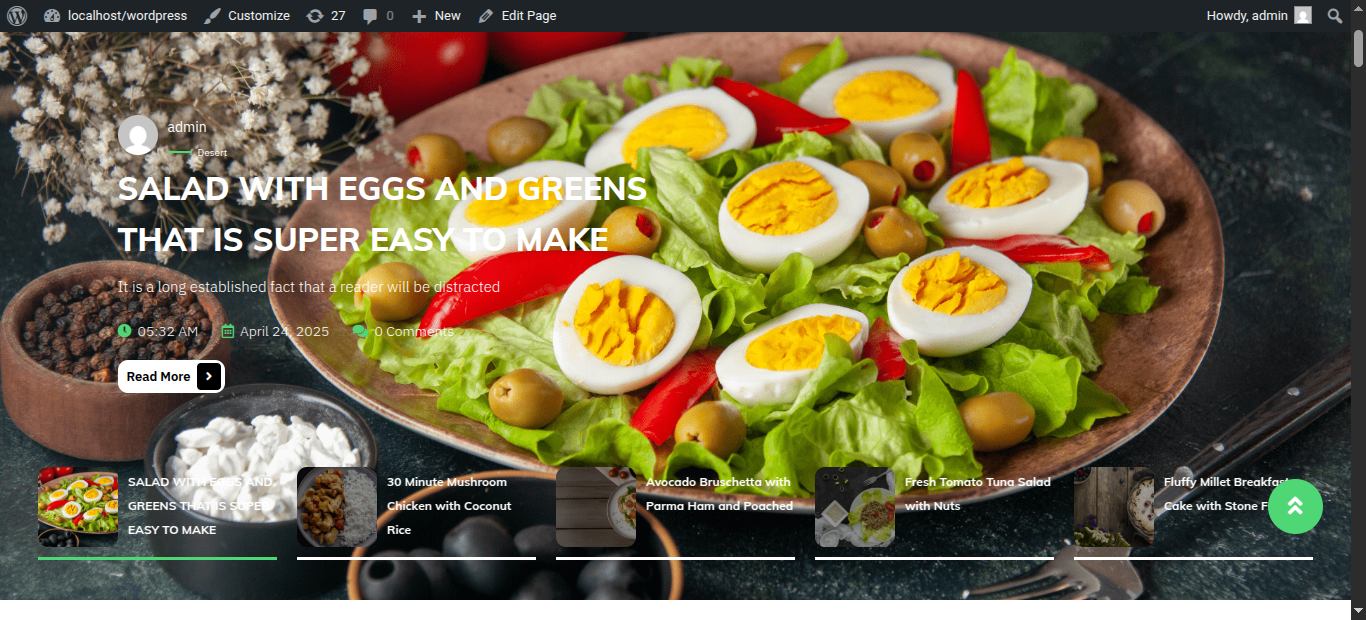Select the 30 Minute Mushroom Chicken thumbnail
Viewport: 1366px width, 620px height.
tap(337, 507)
